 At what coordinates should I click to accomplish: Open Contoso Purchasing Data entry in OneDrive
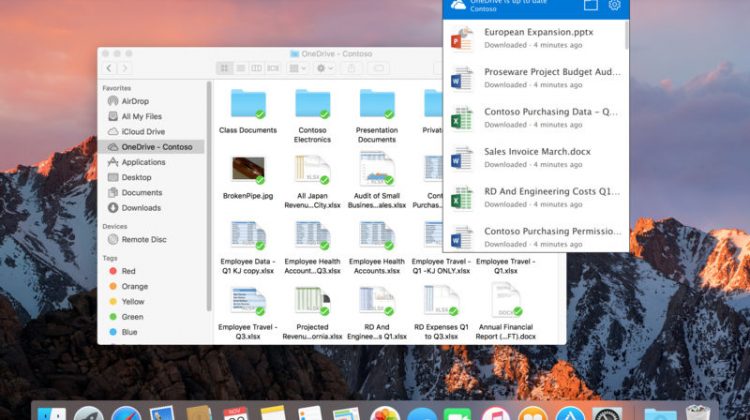tap(534, 118)
